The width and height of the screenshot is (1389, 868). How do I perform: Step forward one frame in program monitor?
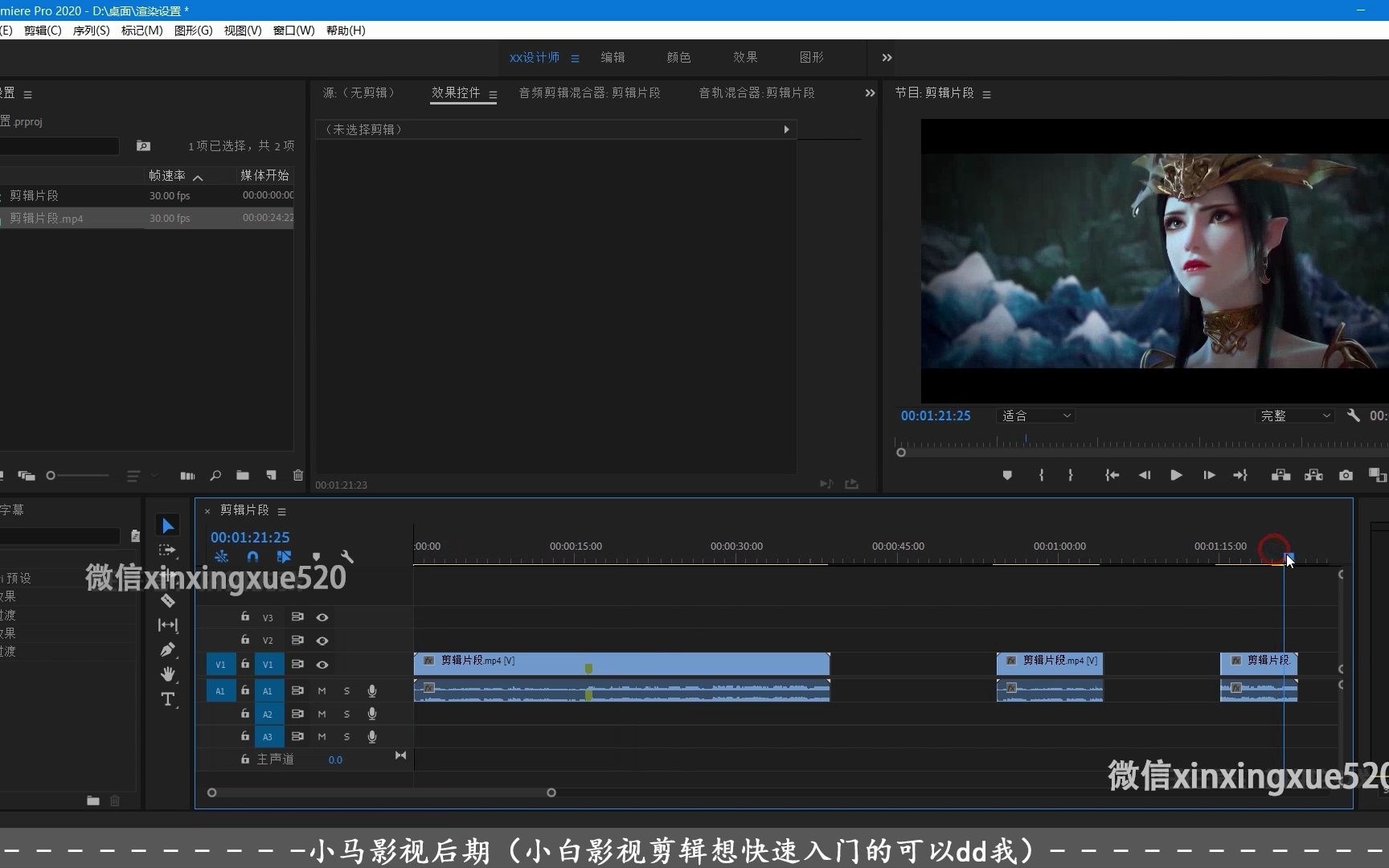pos(1209,475)
